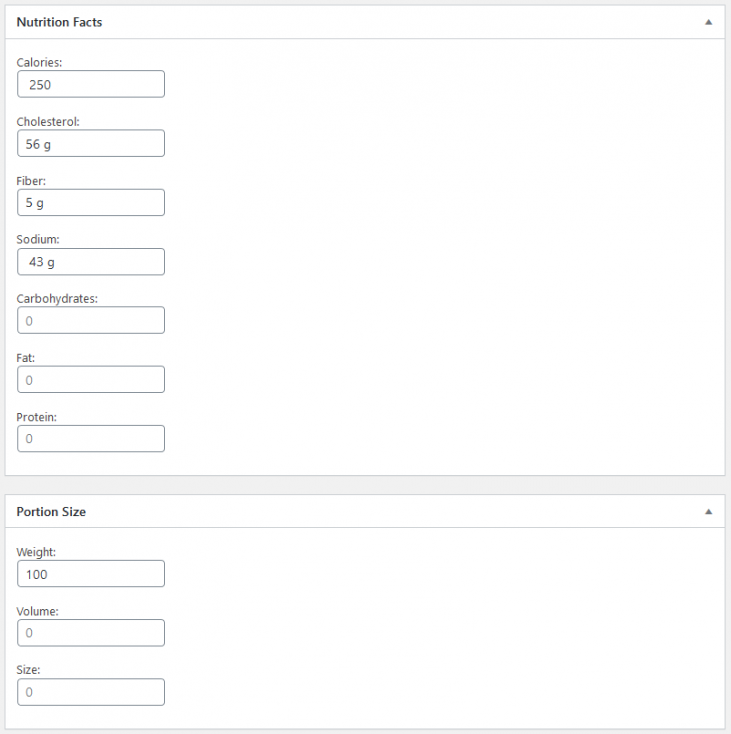Viewport: 731px width, 734px height.
Task: Click the Portion Size panel heading
Action: point(51,511)
